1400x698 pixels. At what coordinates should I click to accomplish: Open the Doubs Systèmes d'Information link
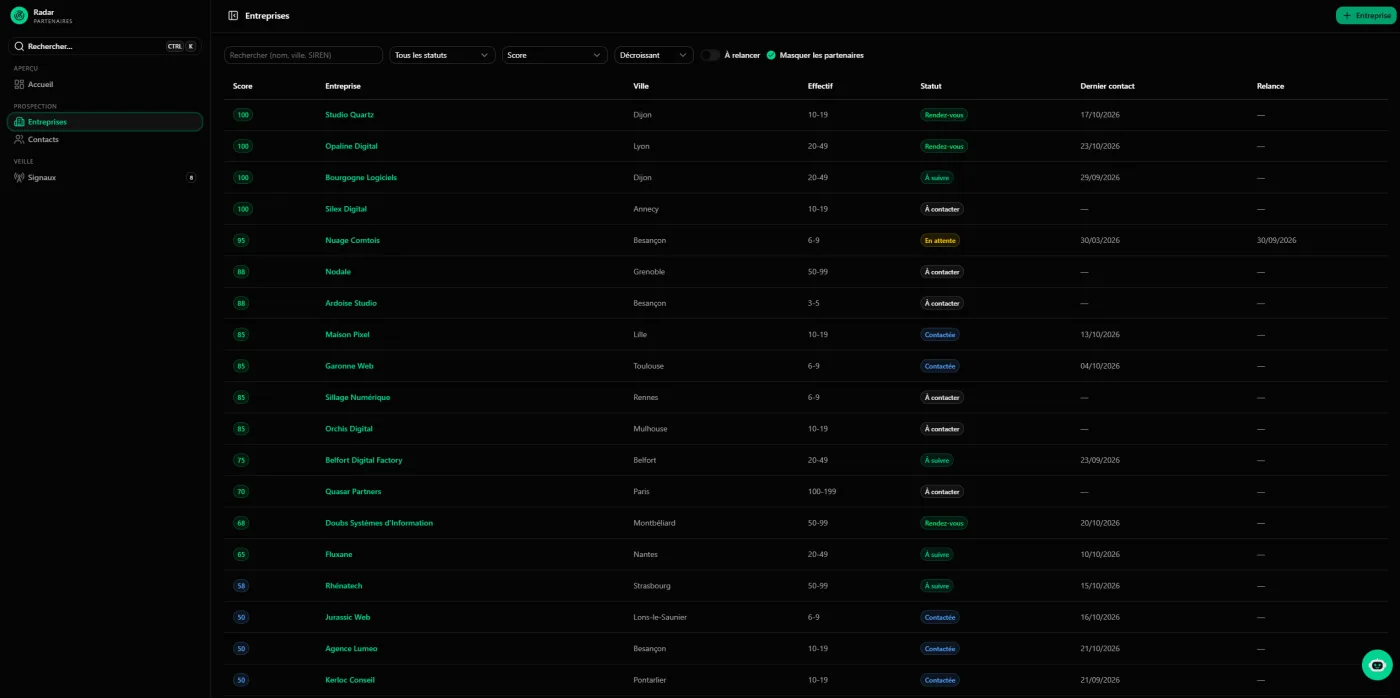coord(379,523)
